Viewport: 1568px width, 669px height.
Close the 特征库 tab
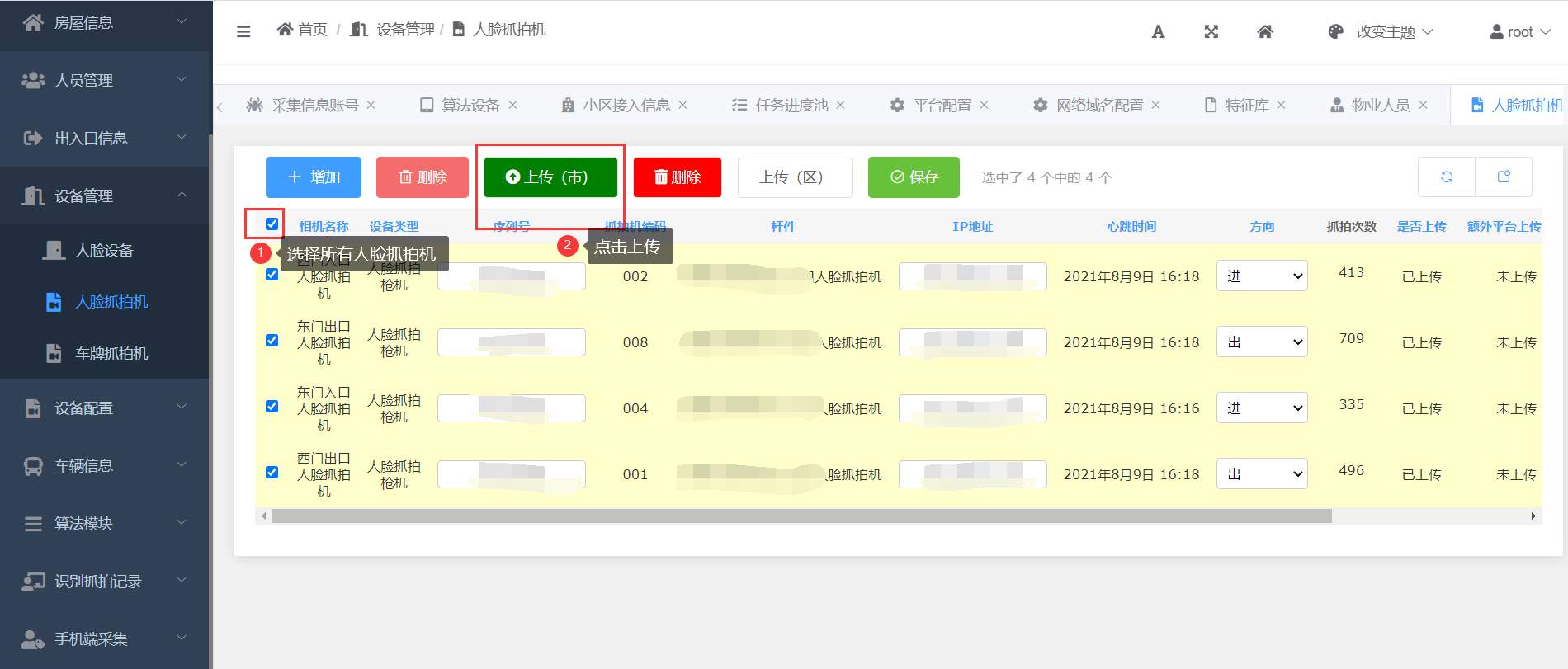[1281, 105]
